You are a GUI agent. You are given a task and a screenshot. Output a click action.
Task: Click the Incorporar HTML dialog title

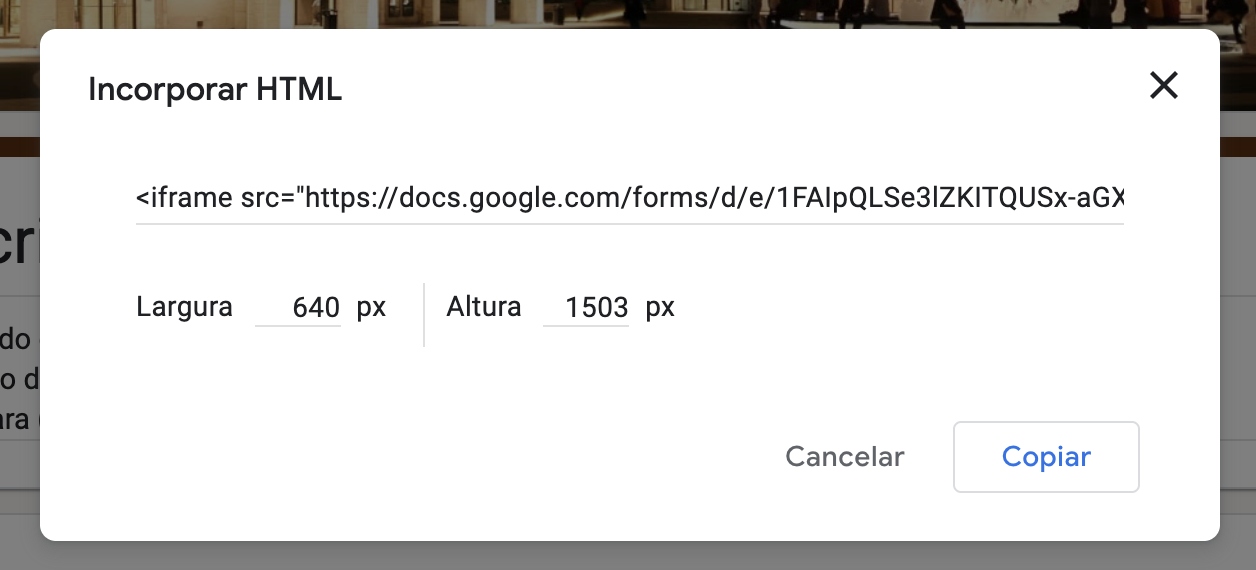[215, 89]
